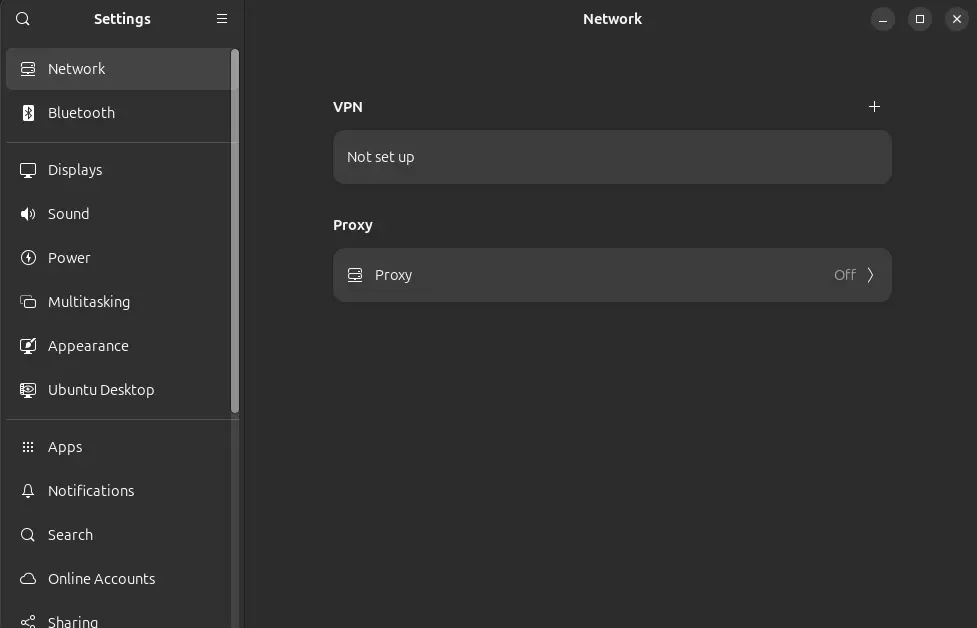
Task: Maximize the Settings window
Action: pos(919,19)
